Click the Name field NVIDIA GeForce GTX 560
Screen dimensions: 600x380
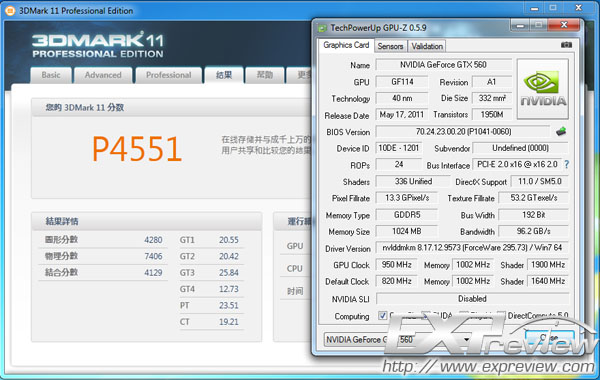click(x=443, y=65)
